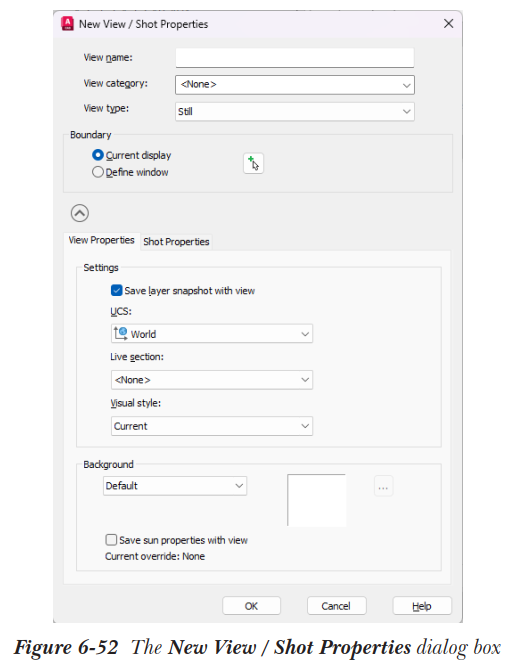Toggle Save layer snapshot with view checkbox
Viewport: 505px width, 668px height.
coord(116,291)
